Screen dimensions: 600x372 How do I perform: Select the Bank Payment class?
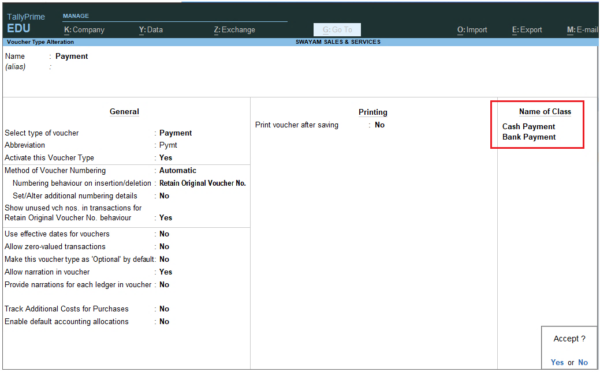click(x=529, y=137)
